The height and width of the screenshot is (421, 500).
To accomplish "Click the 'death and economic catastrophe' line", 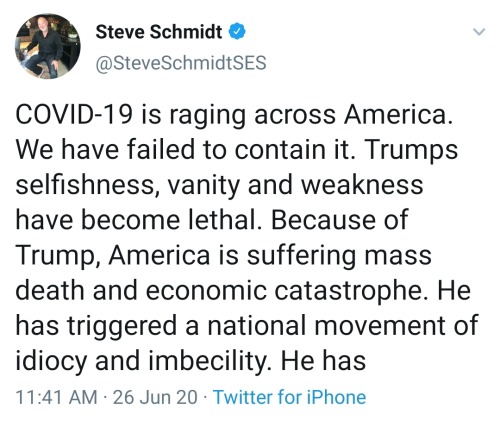I will coord(222,290).
